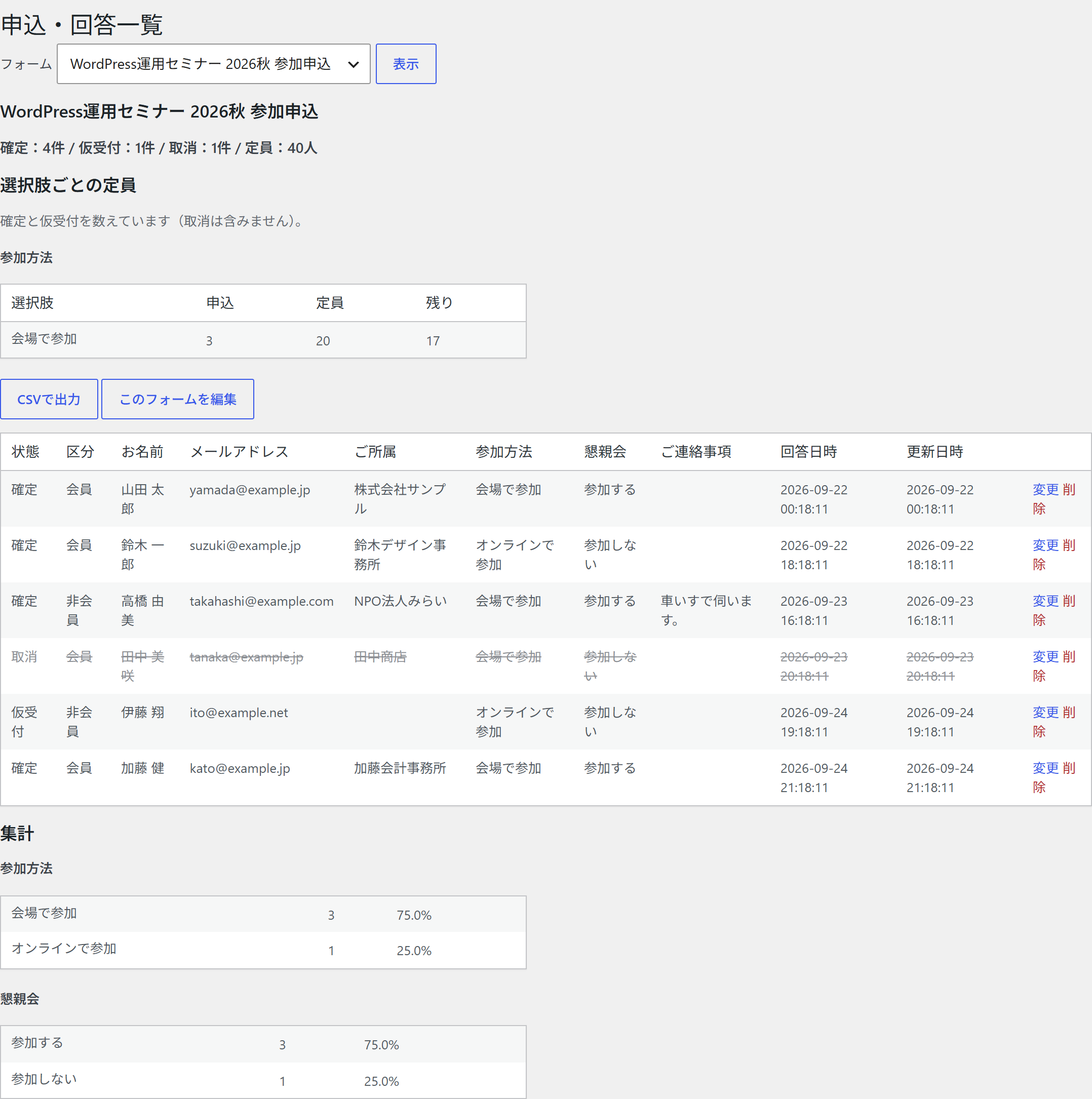Click the 選択肢ごとの定員 heading
The height and width of the screenshot is (1099, 1092).
(x=68, y=185)
